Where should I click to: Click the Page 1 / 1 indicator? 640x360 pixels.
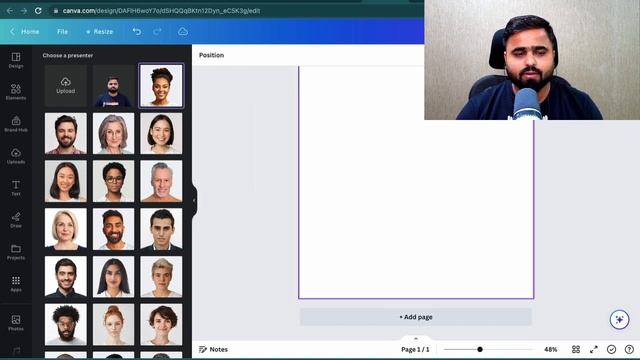(x=415, y=349)
